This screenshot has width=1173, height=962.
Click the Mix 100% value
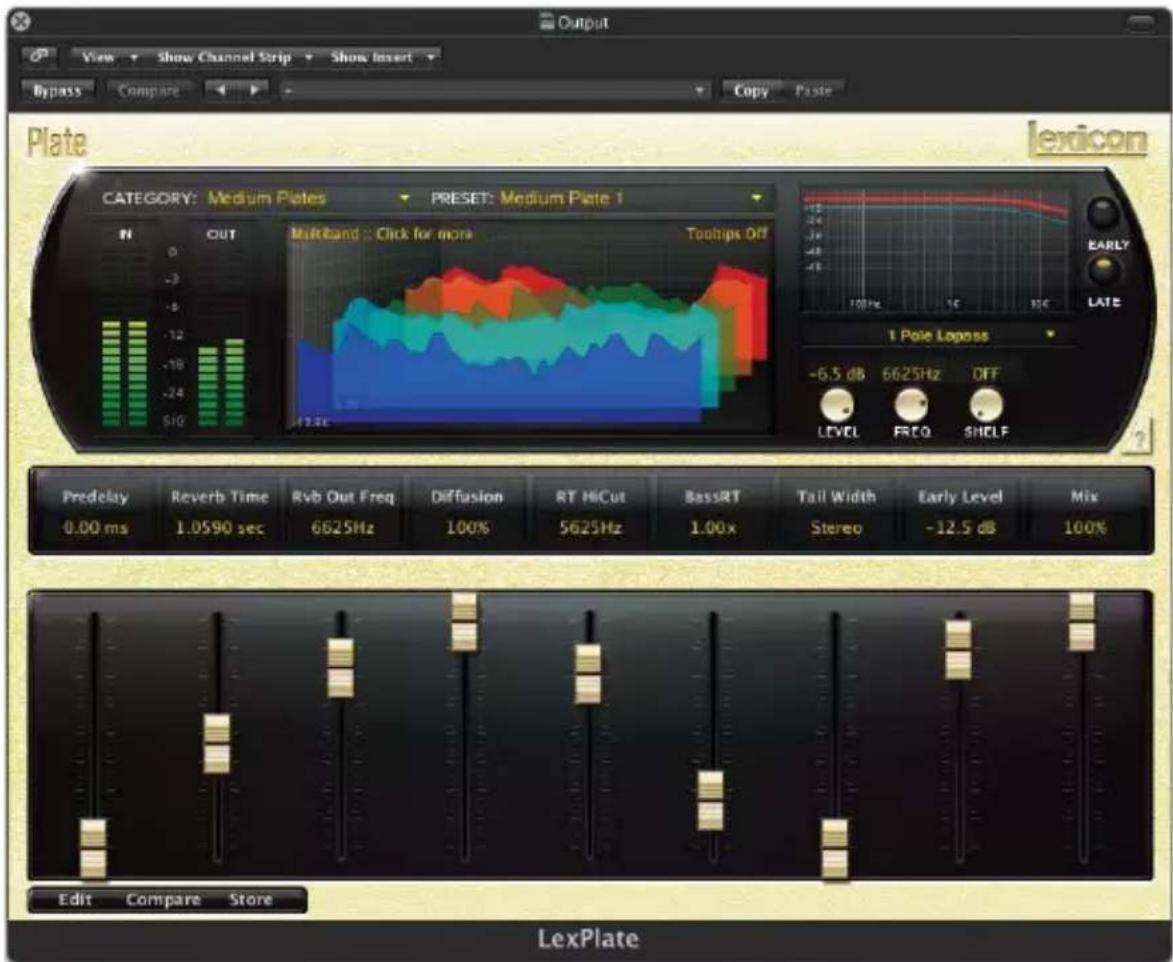coord(1084,527)
